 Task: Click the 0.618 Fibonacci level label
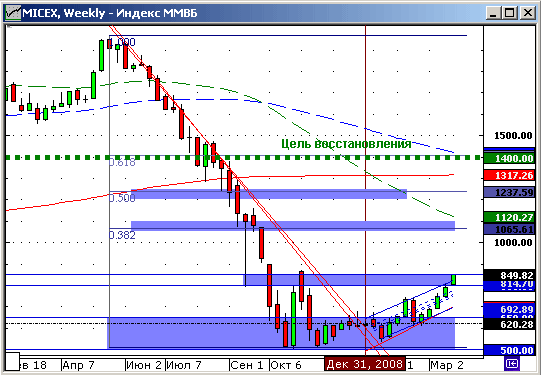[x=122, y=162]
